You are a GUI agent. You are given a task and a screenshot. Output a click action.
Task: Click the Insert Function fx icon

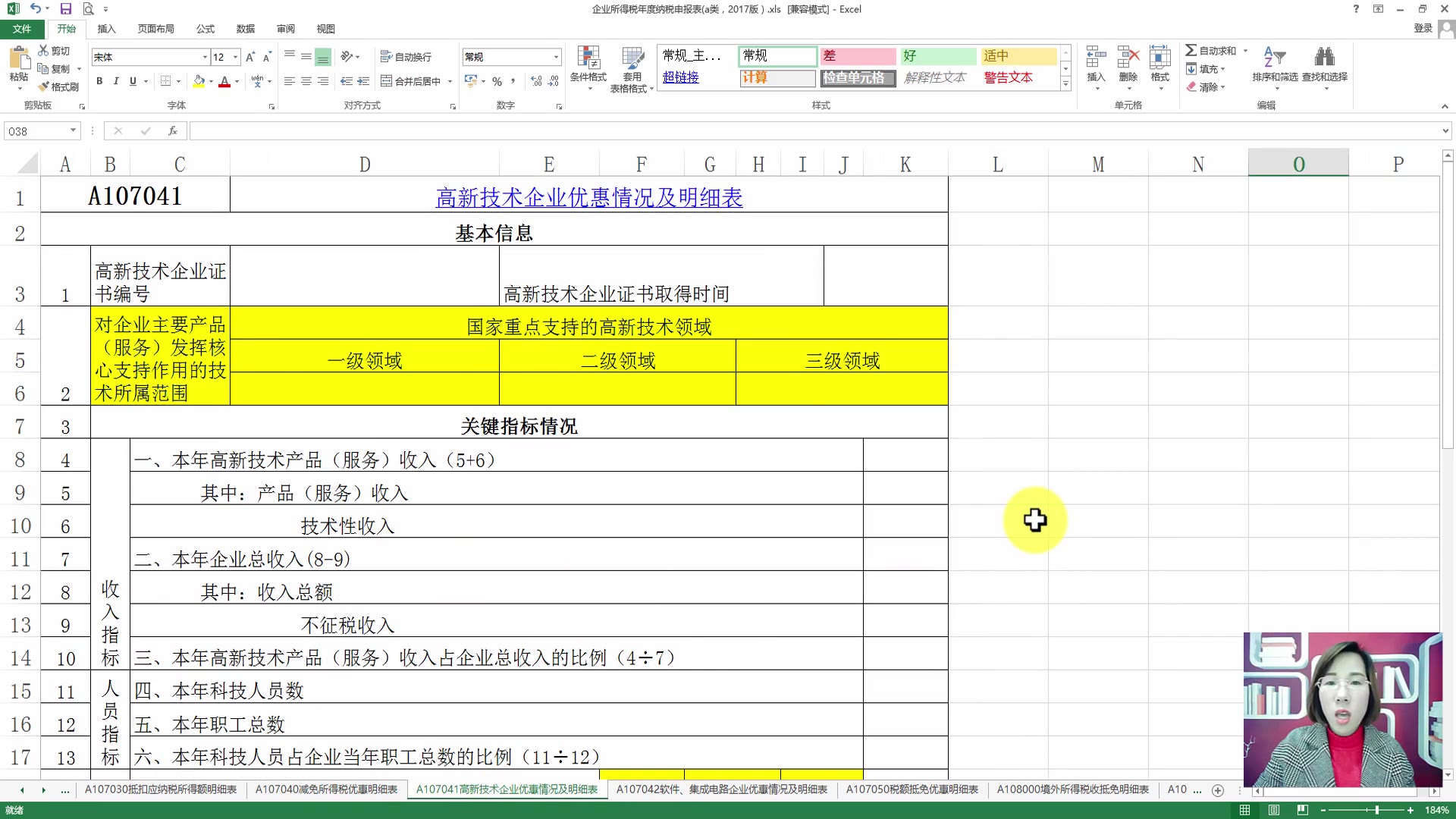pos(173,131)
